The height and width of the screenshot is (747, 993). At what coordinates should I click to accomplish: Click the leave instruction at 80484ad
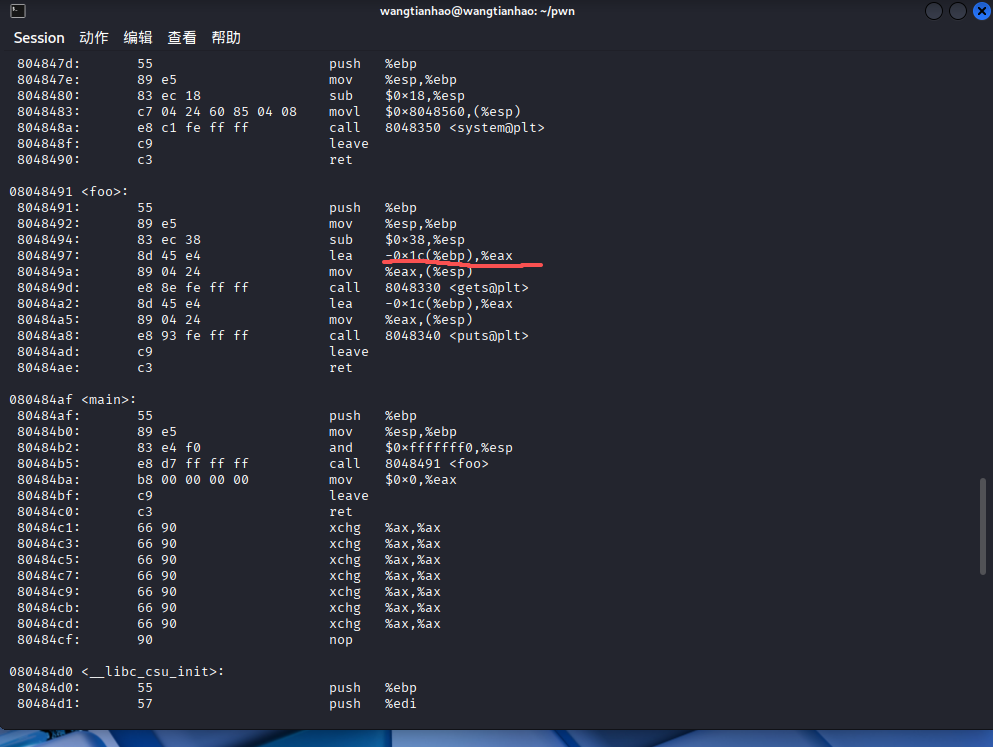pyautogui.click(x=349, y=352)
